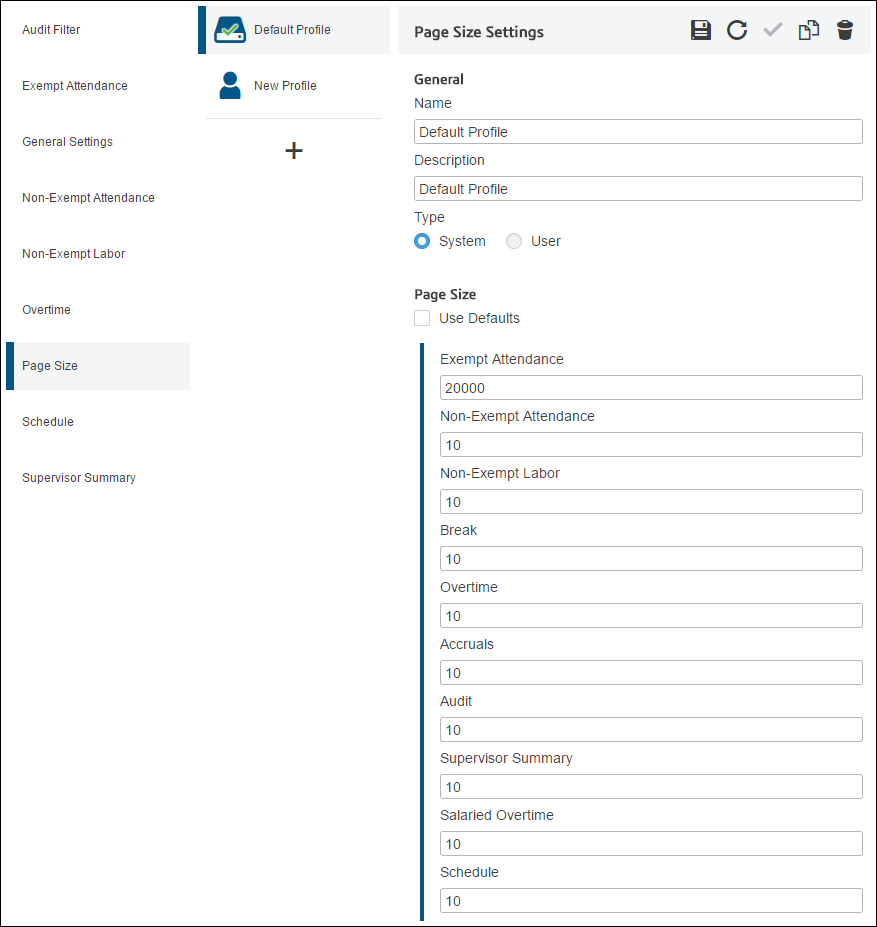Click the plus icon to add profile
The height and width of the screenshot is (927, 877).
pyautogui.click(x=294, y=150)
